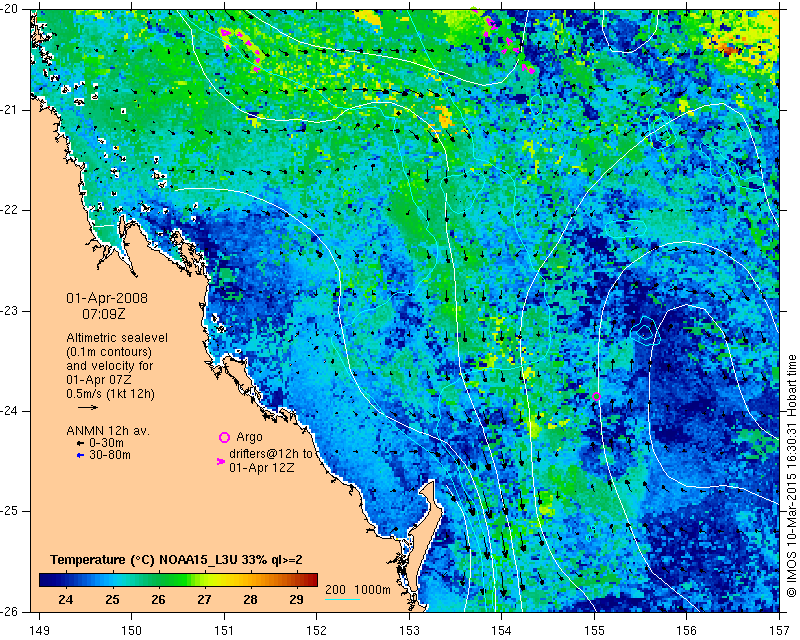Click the latitude axis label '-20'
Image resolution: width=800 pixels, height=640 pixels.
coord(9,9)
